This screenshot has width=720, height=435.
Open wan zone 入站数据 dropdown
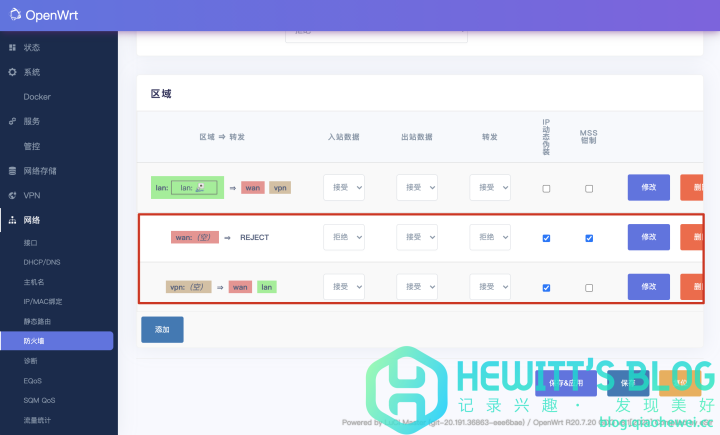click(x=344, y=237)
